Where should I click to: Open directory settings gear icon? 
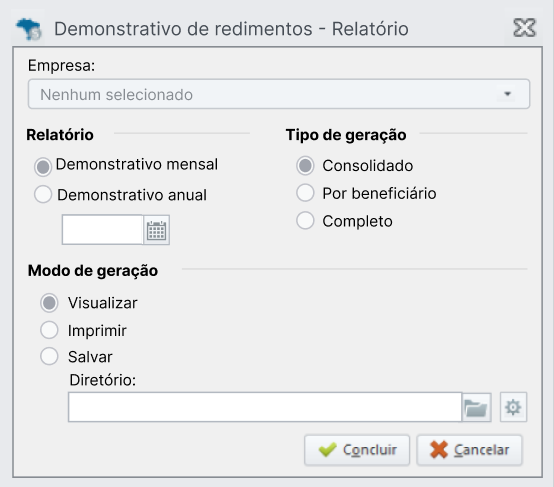tap(513, 407)
